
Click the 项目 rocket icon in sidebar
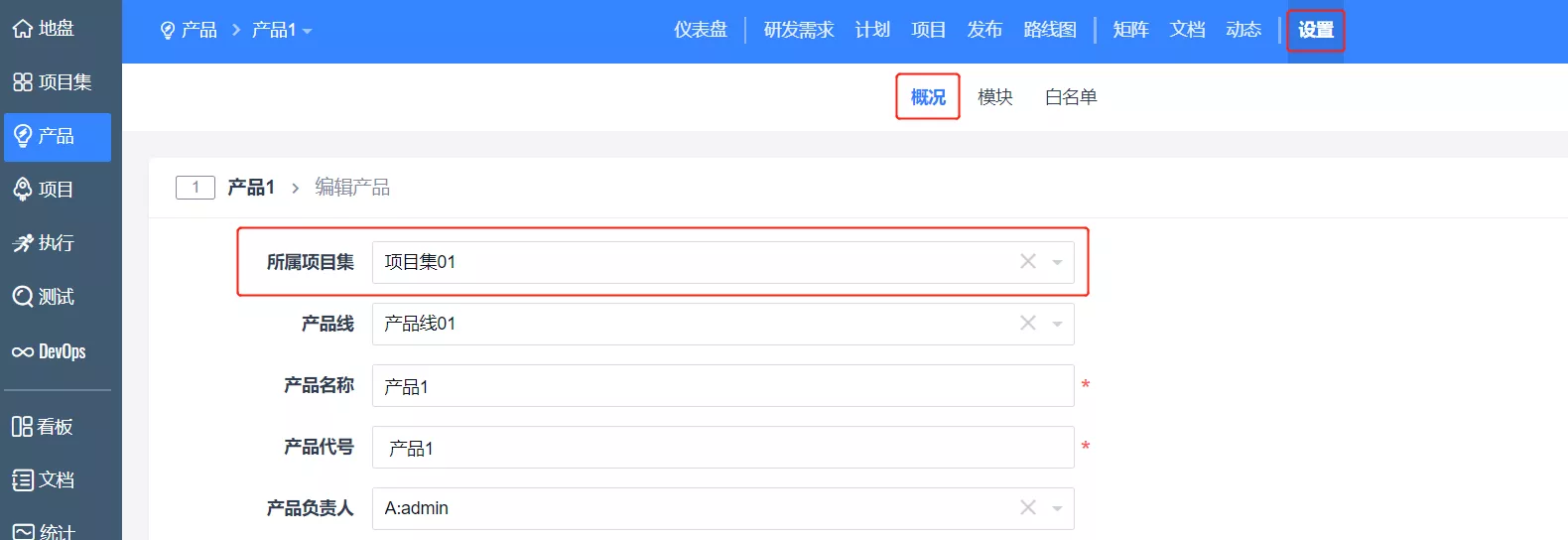click(22, 190)
